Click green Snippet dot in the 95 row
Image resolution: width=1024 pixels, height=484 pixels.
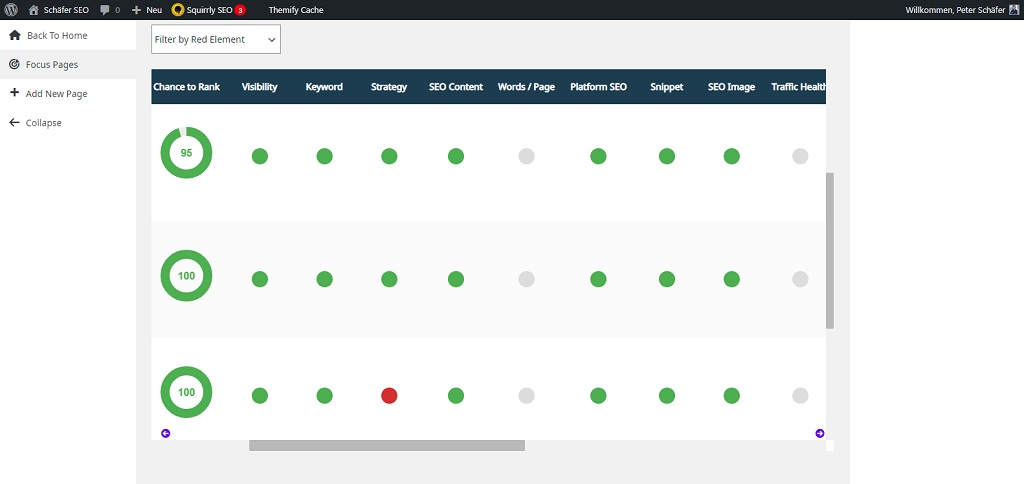click(x=667, y=156)
